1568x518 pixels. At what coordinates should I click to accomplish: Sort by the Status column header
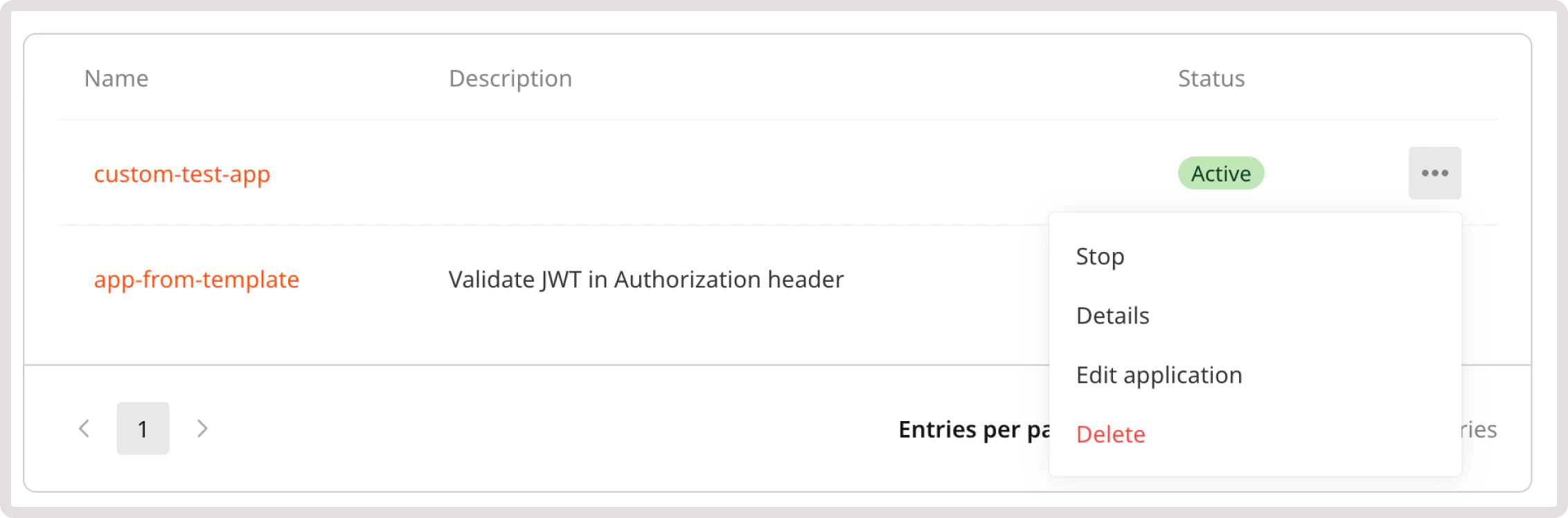(1211, 78)
